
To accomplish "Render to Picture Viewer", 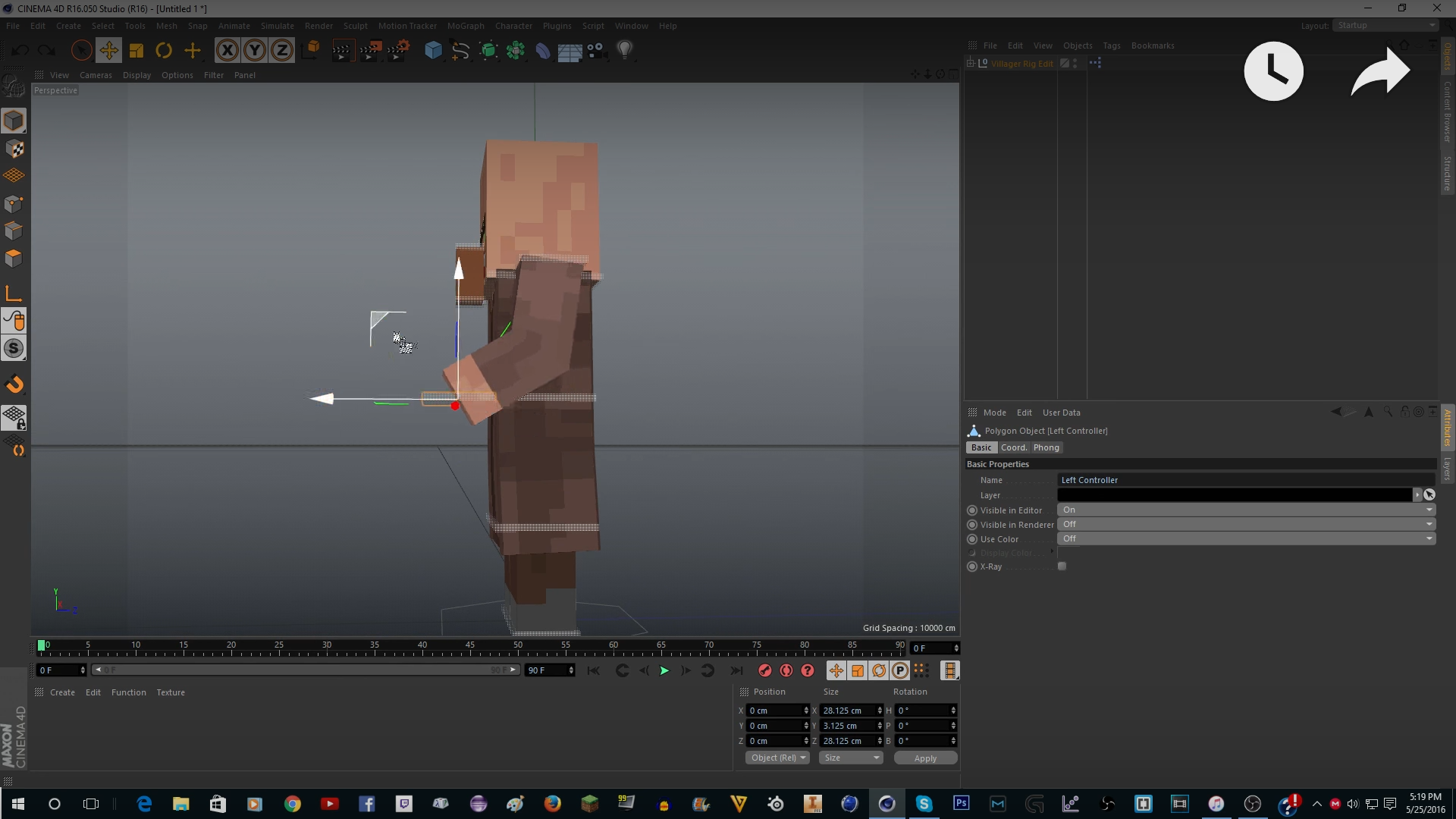I will (x=370, y=51).
